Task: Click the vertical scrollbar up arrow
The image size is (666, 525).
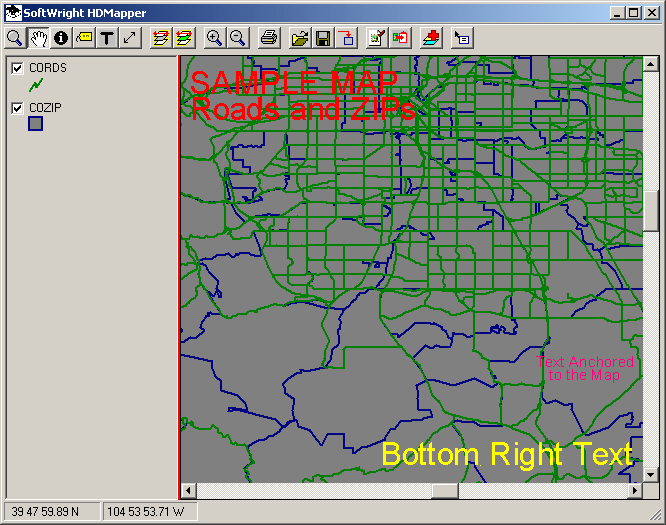Action: 650,64
